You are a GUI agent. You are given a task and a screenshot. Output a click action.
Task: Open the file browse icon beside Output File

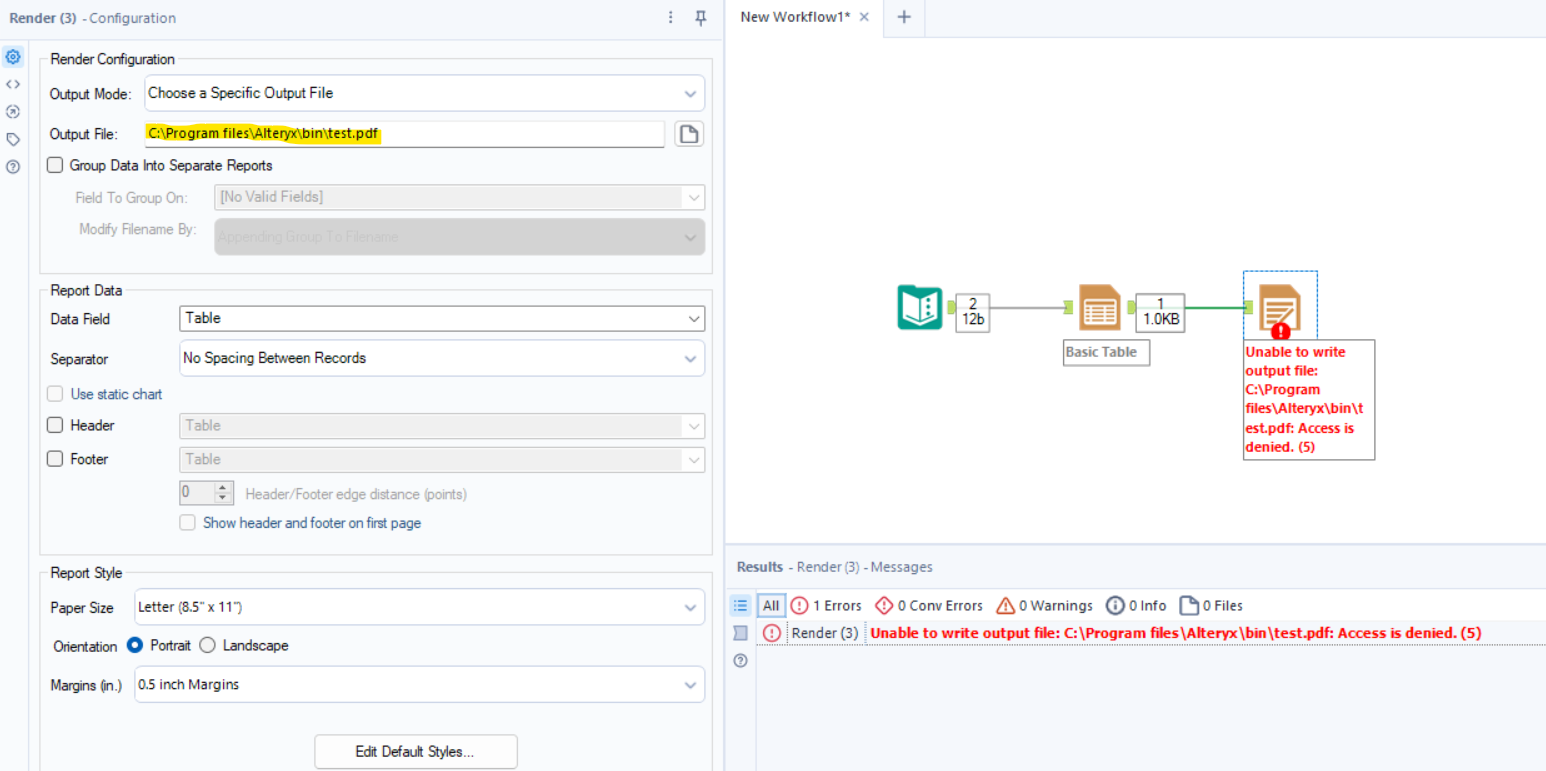(689, 133)
